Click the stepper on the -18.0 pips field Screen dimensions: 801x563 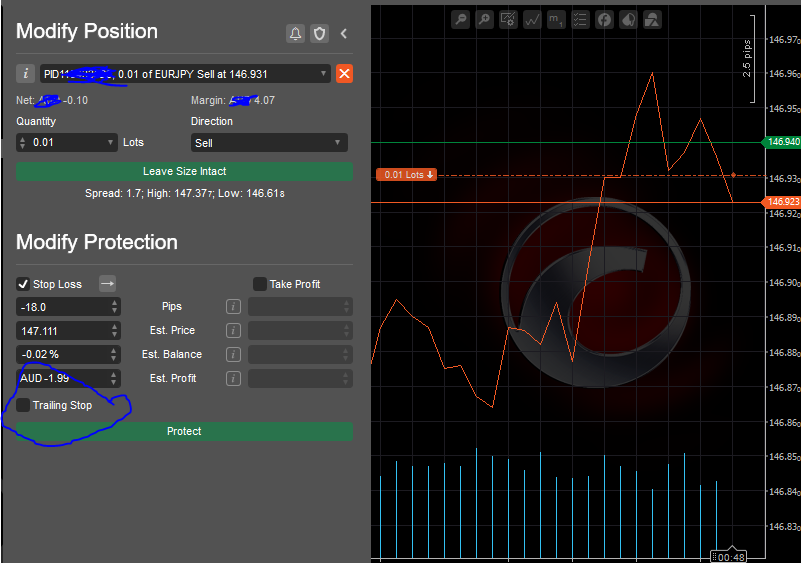tap(114, 307)
